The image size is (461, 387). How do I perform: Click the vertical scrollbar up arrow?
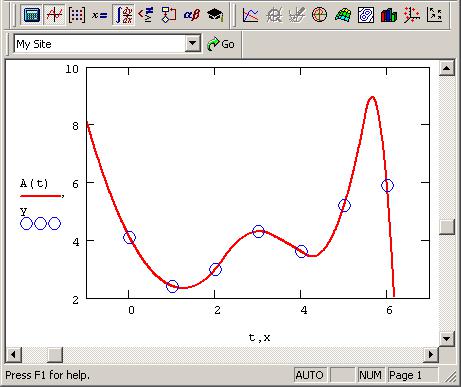tap(447, 68)
